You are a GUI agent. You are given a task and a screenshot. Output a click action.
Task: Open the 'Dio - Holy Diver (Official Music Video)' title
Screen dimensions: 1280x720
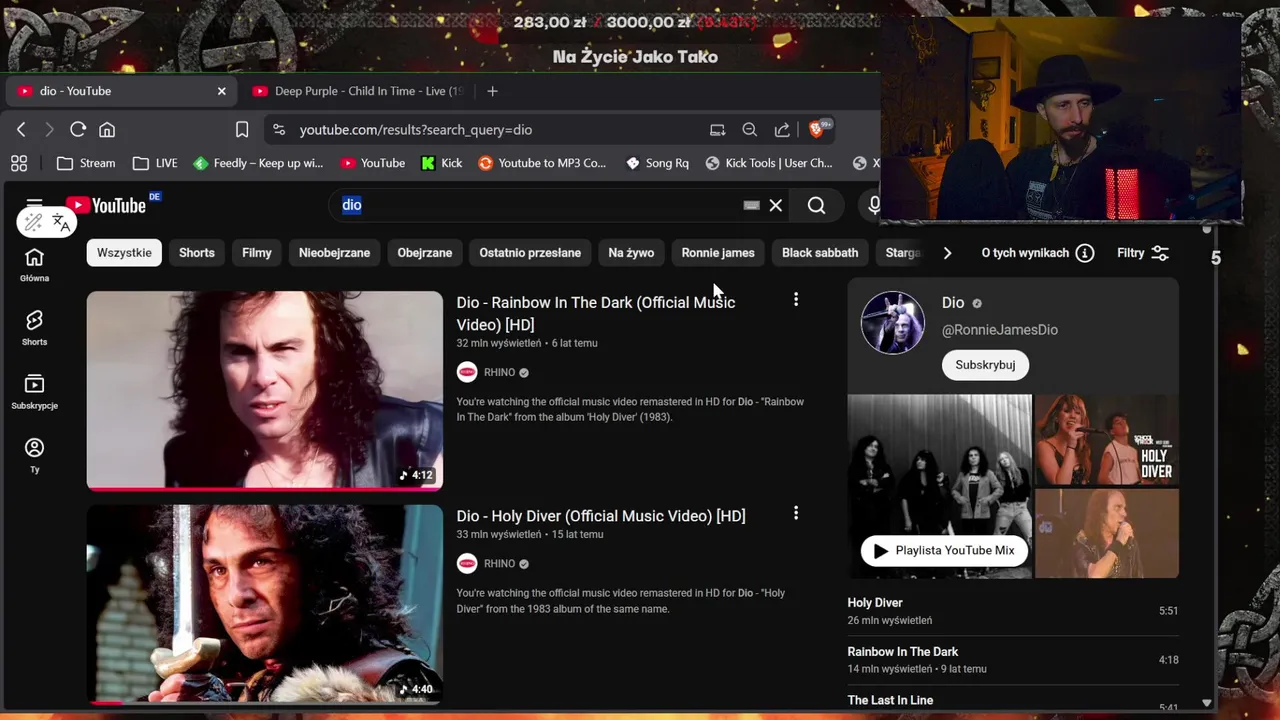pos(601,516)
